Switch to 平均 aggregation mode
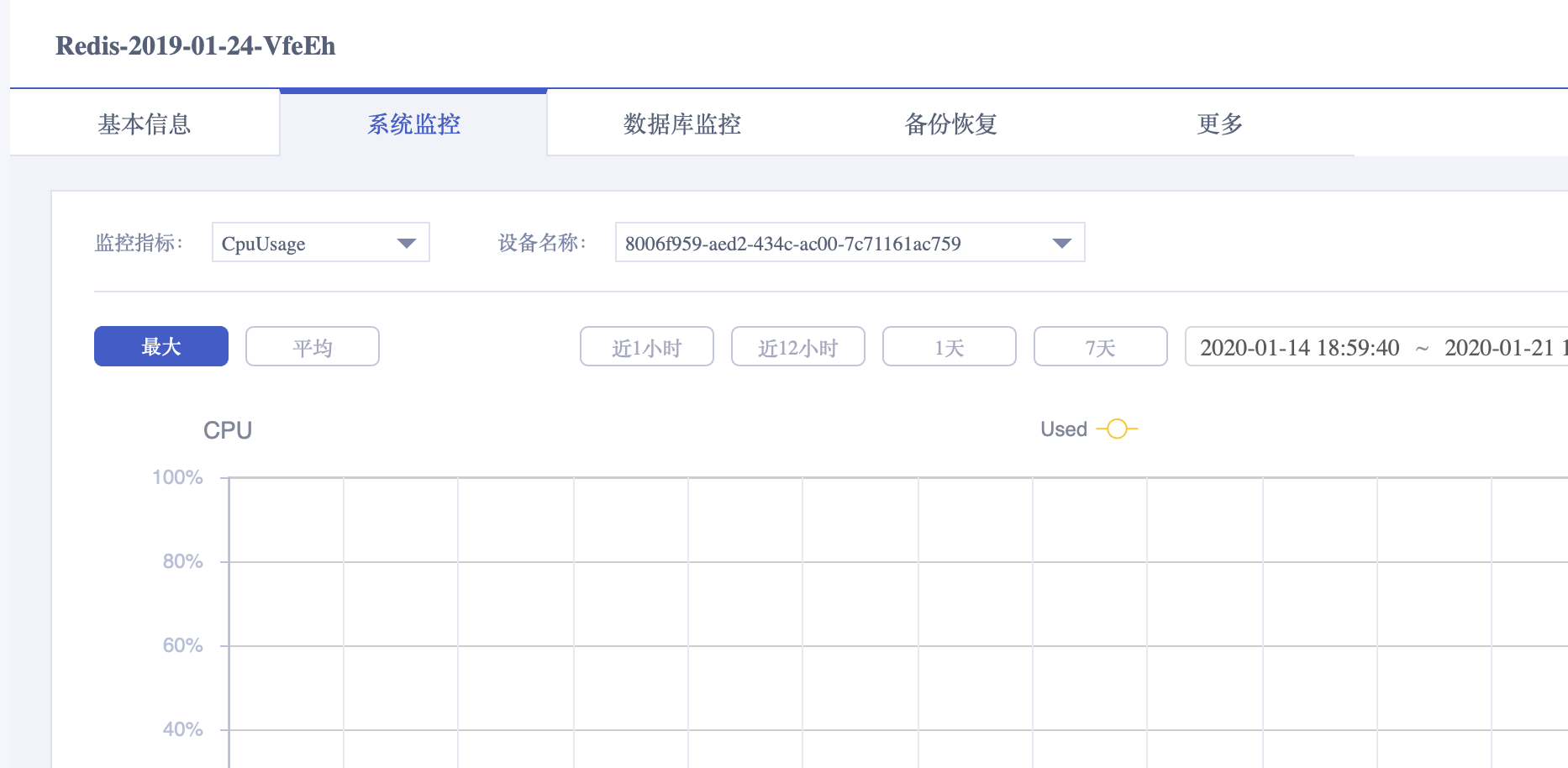Screen dimensions: 1568x768 tap(313, 346)
